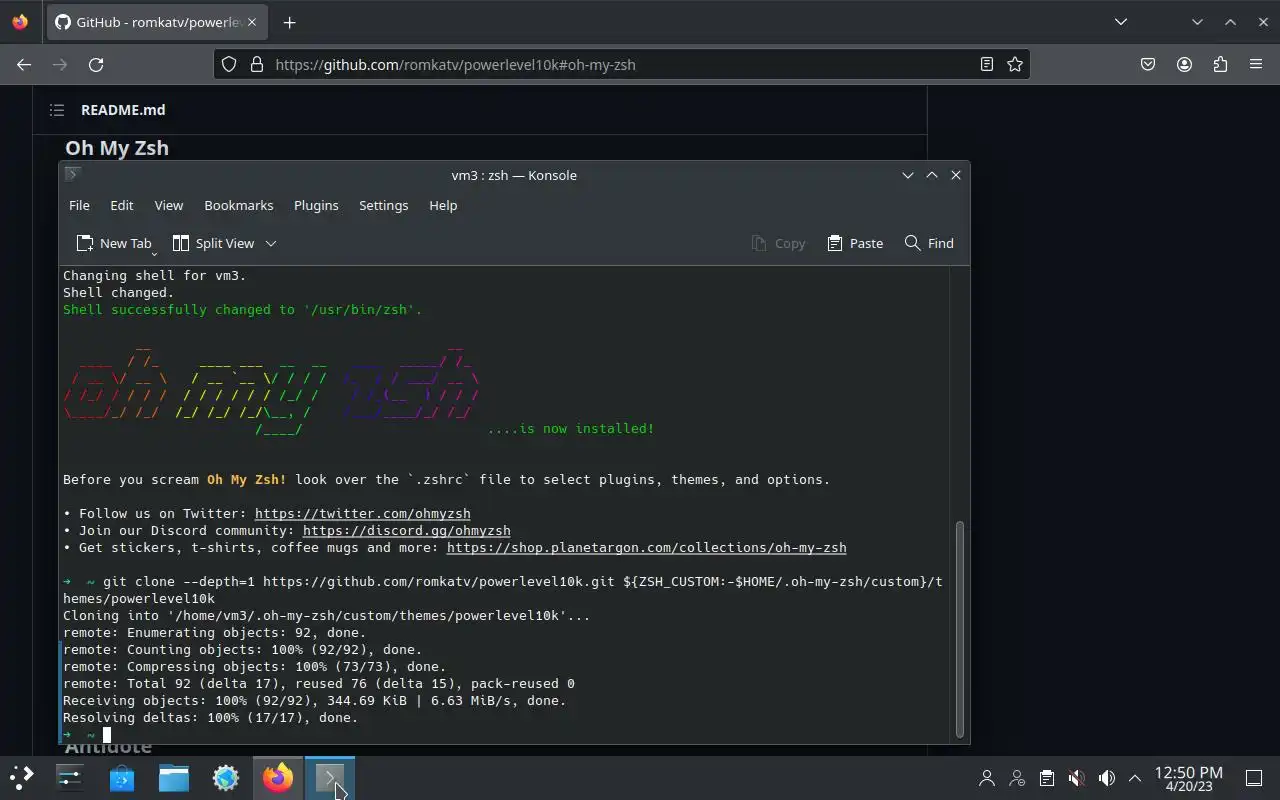The width and height of the screenshot is (1280, 800).
Task: Go back to the previous page in Firefox
Action: click(24, 64)
